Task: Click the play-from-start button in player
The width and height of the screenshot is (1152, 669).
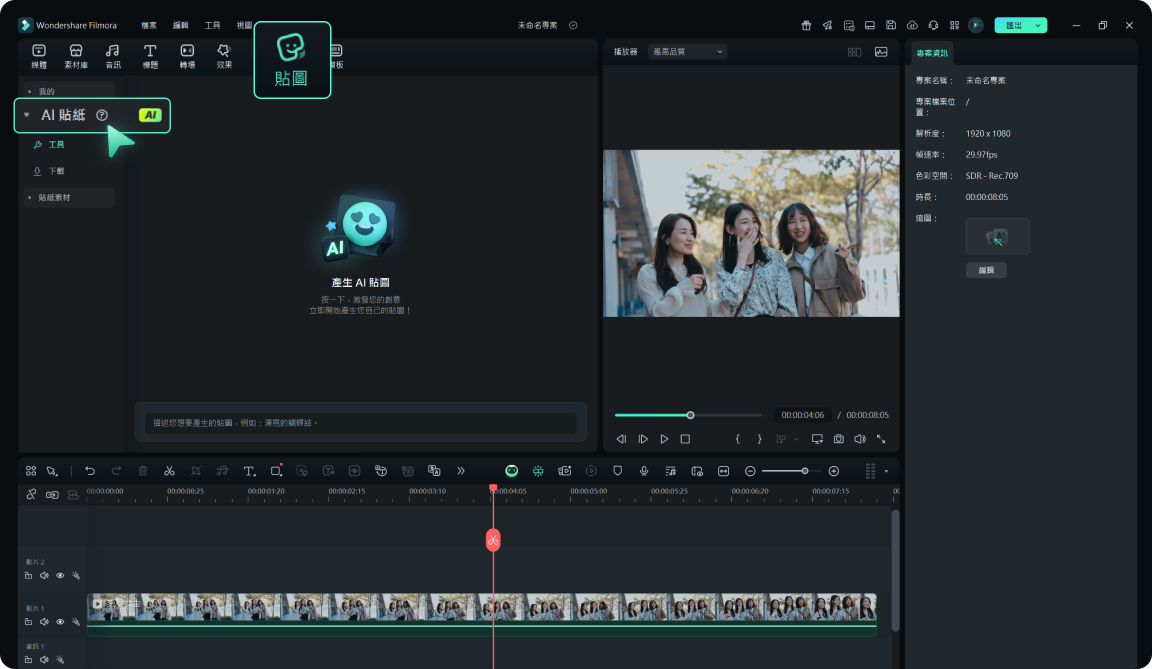Action: pos(643,439)
